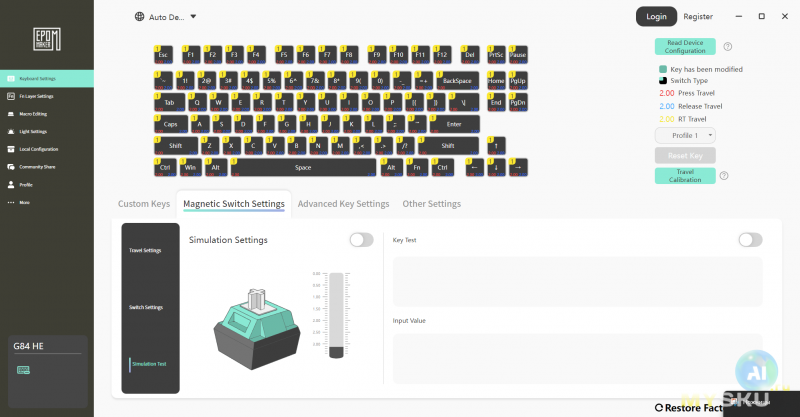
Task: Click the Login button
Action: [656, 16]
